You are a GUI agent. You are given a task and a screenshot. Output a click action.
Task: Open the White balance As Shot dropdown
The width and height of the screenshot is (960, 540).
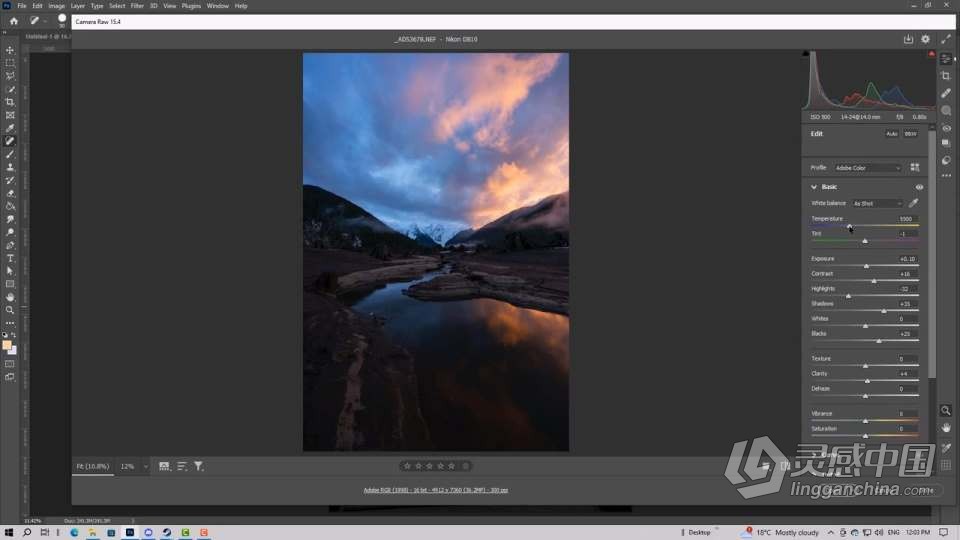876,203
